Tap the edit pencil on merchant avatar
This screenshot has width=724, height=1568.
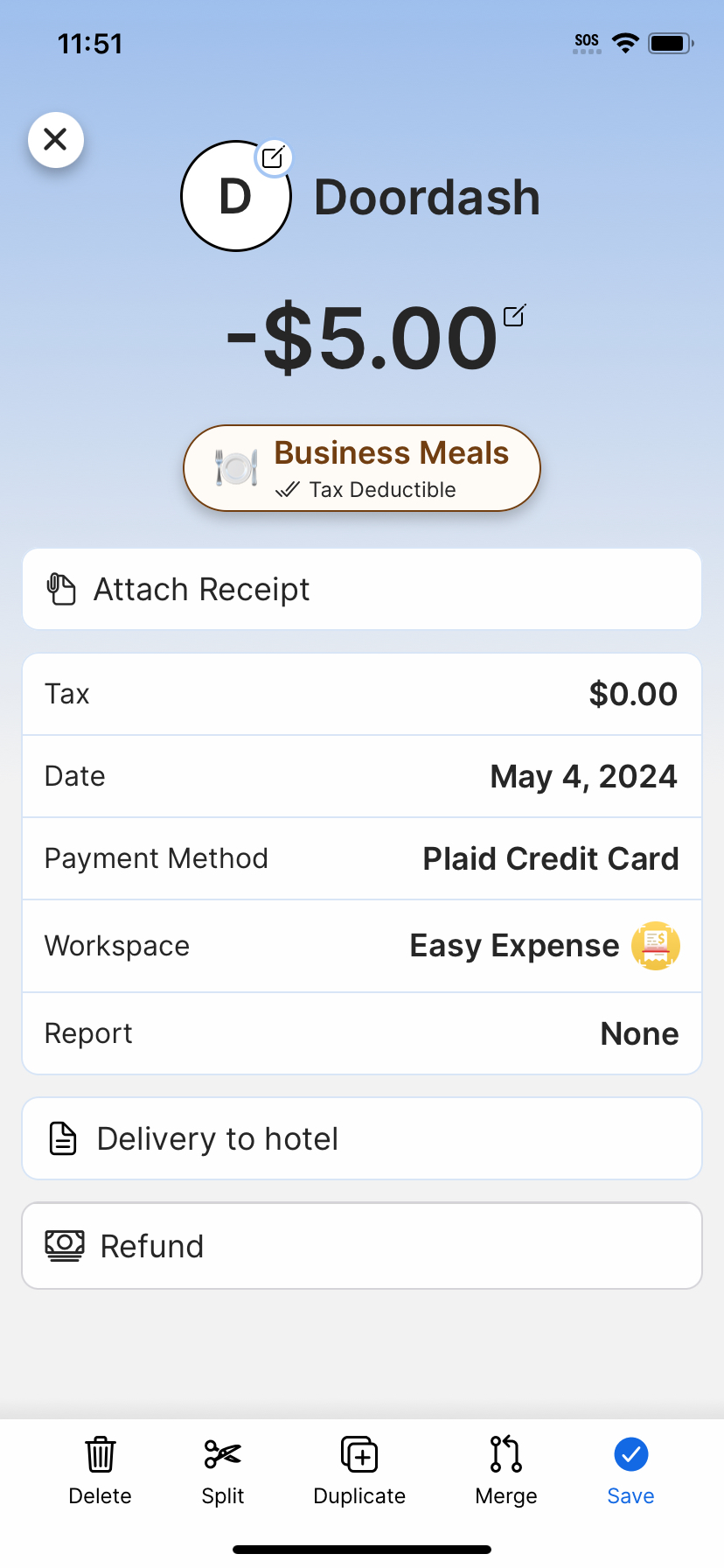(274, 157)
